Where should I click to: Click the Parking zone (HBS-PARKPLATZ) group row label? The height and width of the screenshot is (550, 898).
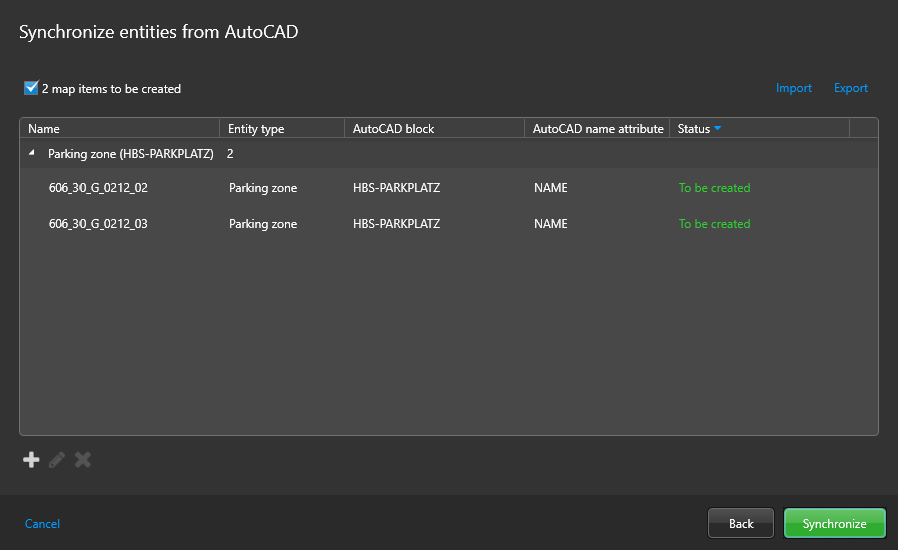[x=130, y=154]
